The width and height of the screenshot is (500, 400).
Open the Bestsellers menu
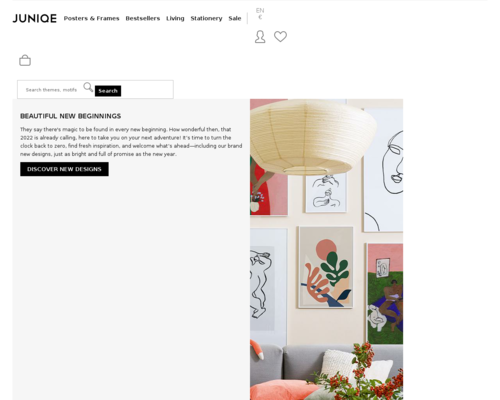tap(143, 18)
